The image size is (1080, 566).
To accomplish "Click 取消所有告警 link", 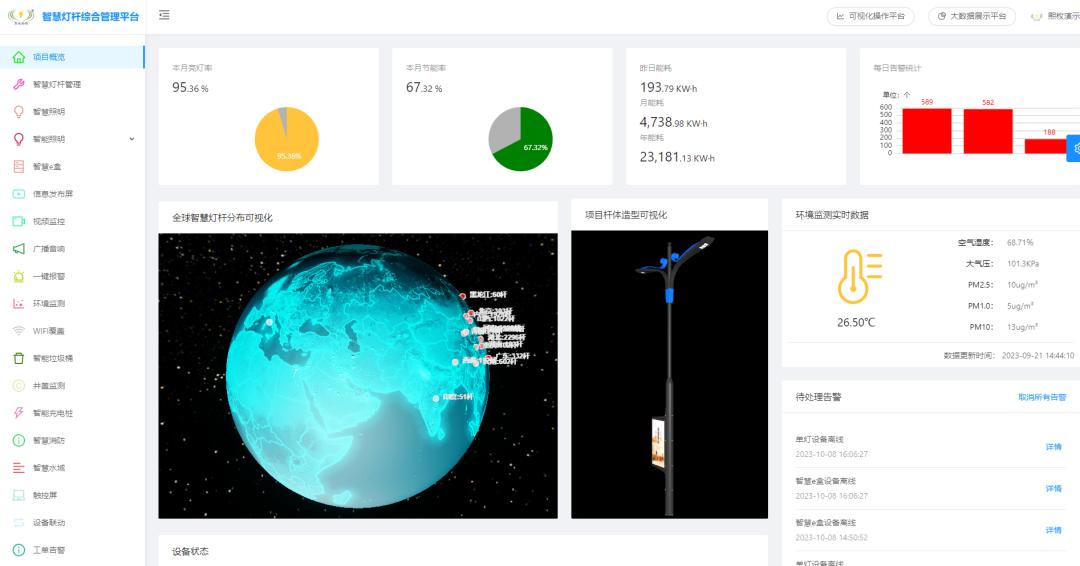I will click(x=1041, y=397).
